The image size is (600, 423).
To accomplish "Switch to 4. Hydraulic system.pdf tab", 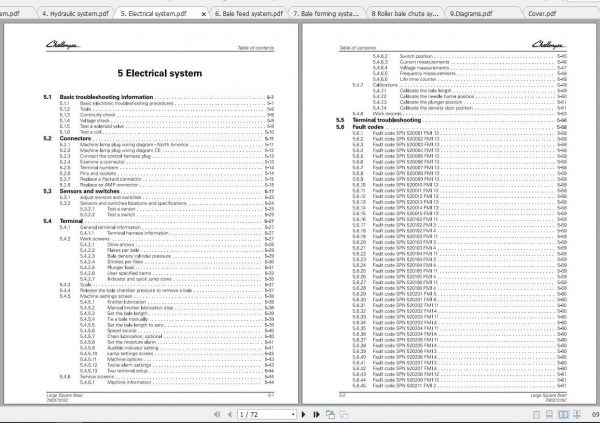I will 75,13.
